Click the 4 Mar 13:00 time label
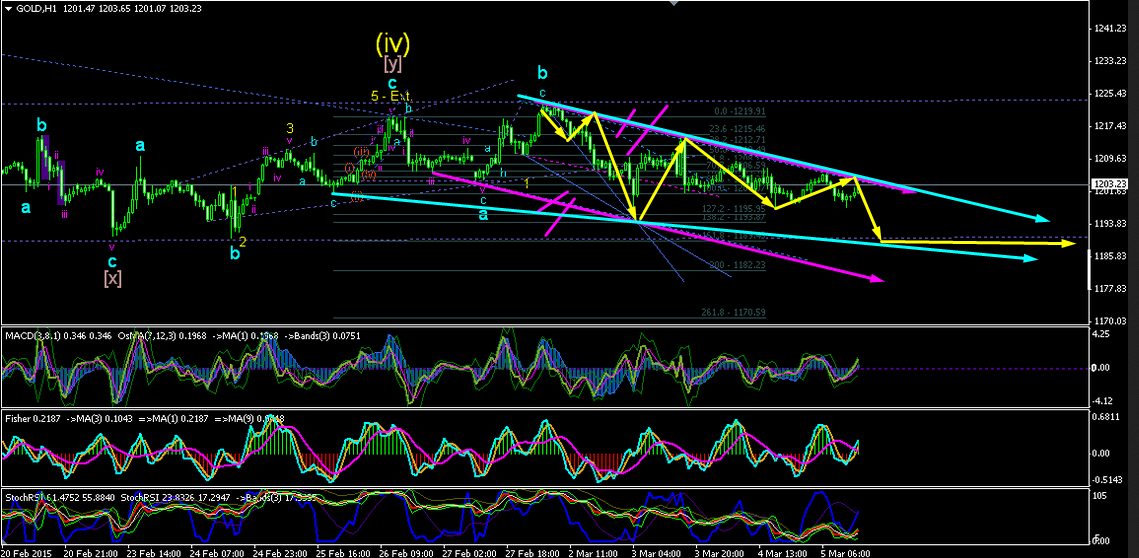1139x558 pixels. [782, 553]
